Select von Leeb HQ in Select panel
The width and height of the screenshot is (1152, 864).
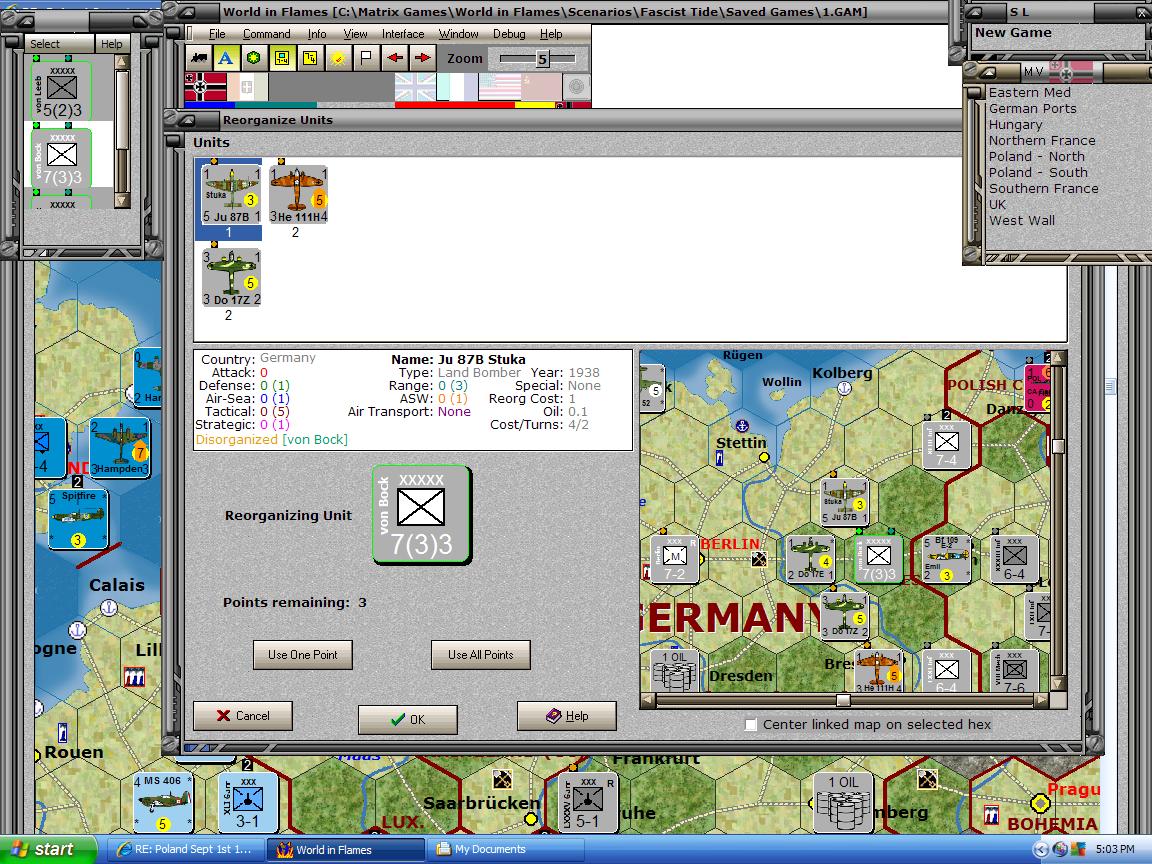62,90
